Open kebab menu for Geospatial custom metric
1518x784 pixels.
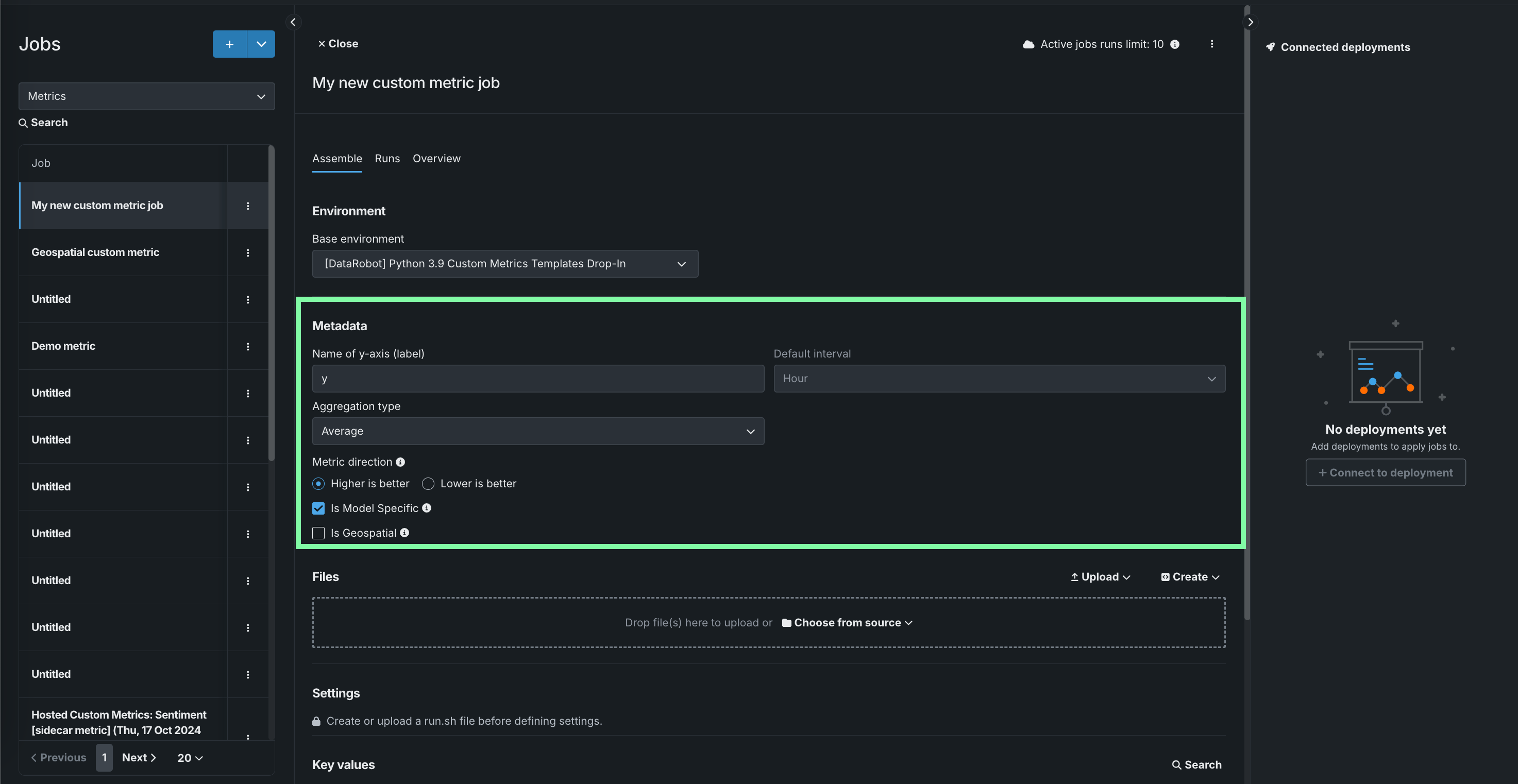(247, 253)
